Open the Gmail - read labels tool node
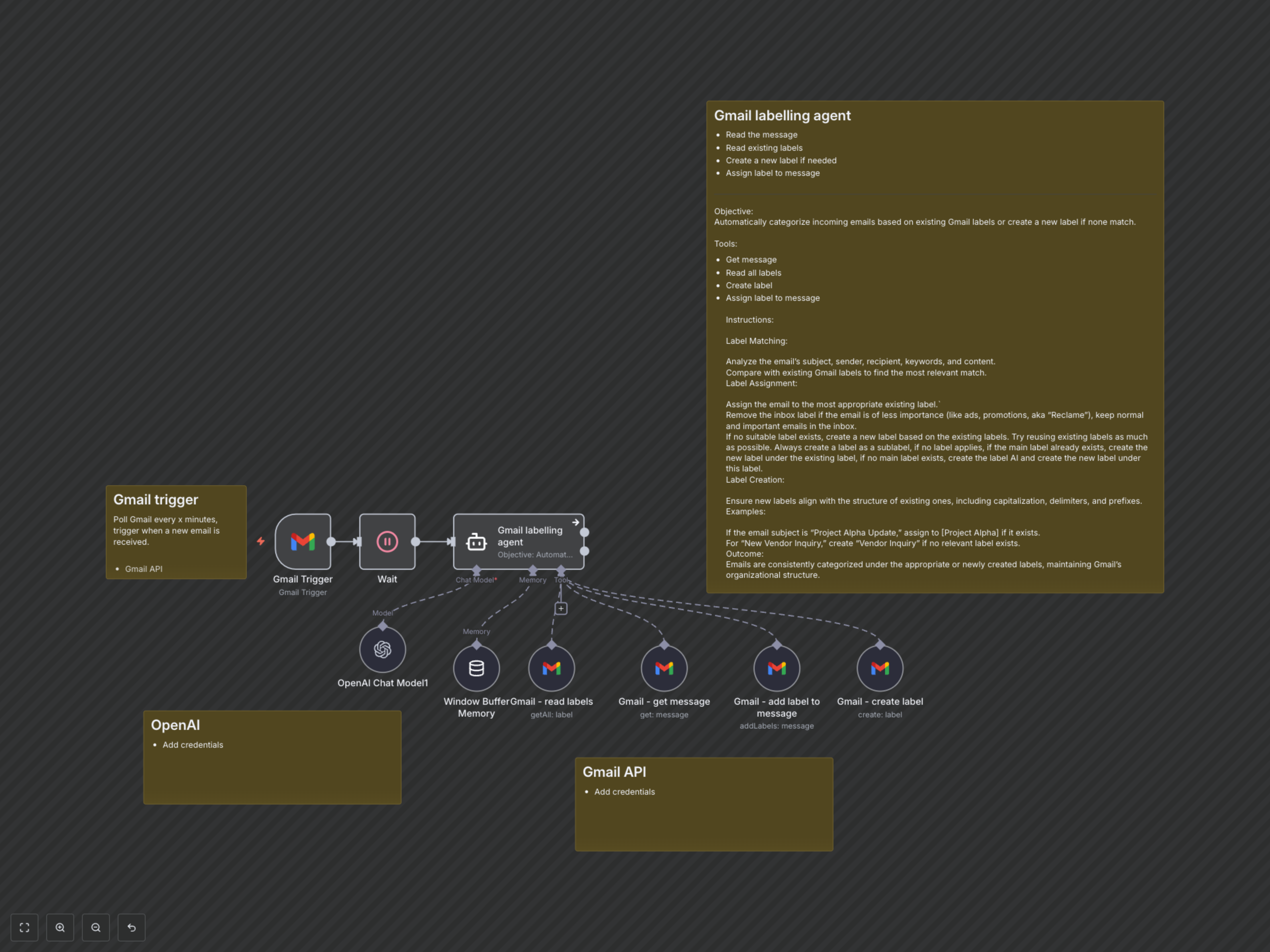The height and width of the screenshot is (952, 1270). [x=552, y=667]
